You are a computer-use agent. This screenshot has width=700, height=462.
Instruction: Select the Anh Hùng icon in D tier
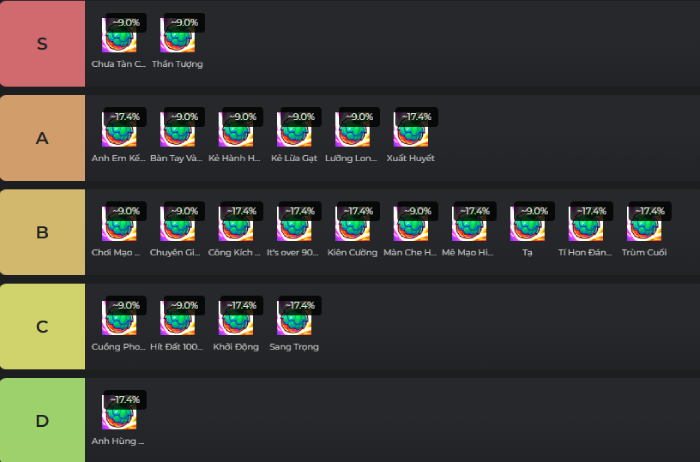tap(119, 414)
